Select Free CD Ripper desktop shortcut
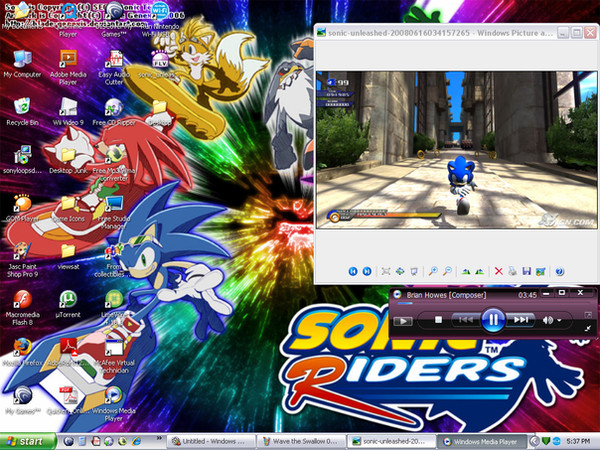This screenshot has width=600, height=450. 114,112
